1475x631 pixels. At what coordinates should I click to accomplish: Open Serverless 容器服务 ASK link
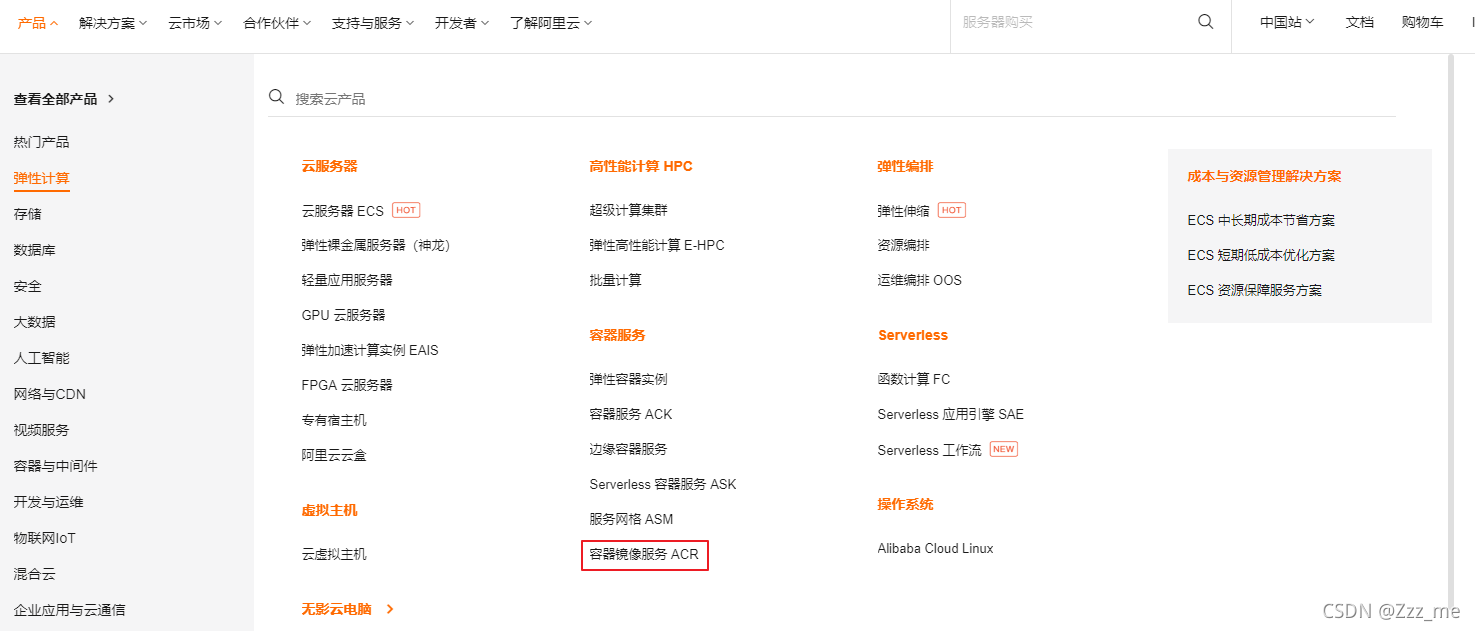(x=663, y=484)
